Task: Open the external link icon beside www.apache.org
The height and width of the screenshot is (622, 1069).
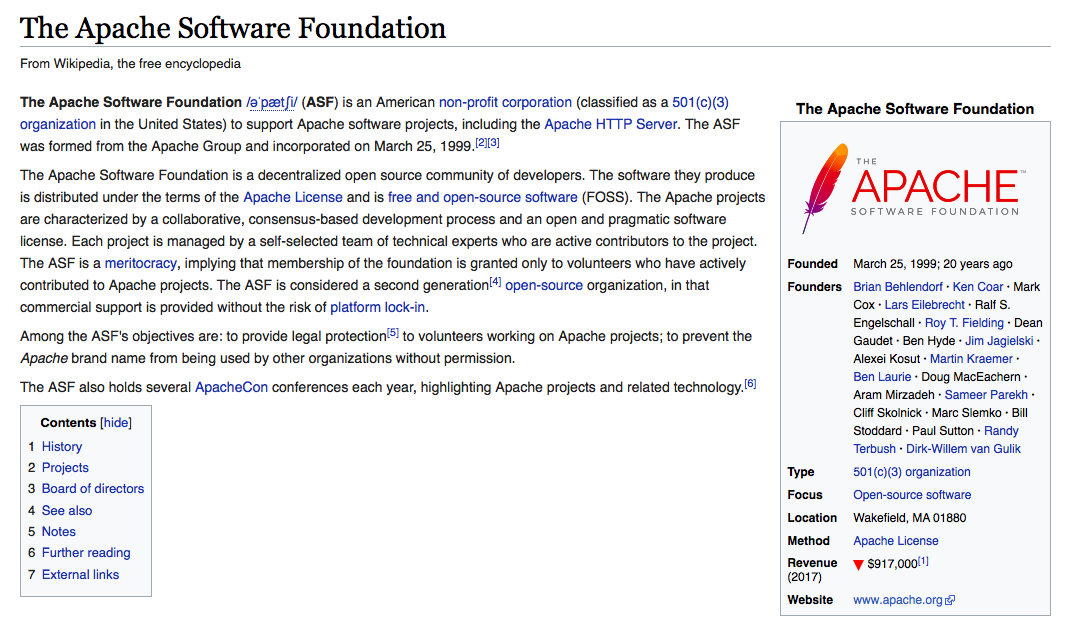Action: (950, 600)
